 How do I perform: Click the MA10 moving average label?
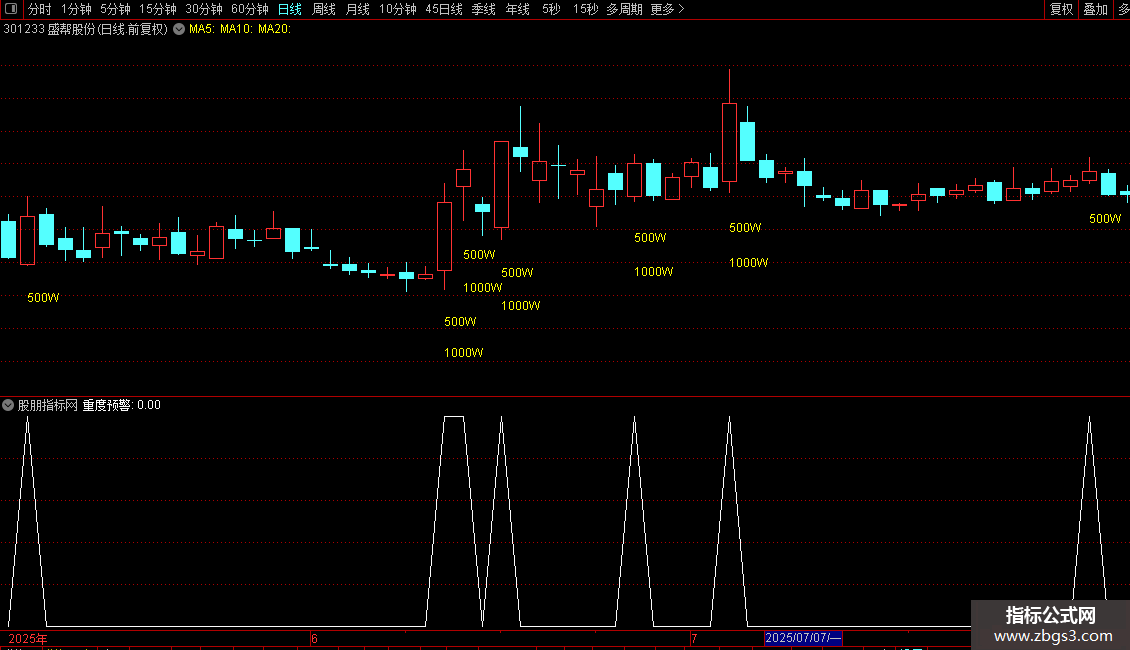236,29
